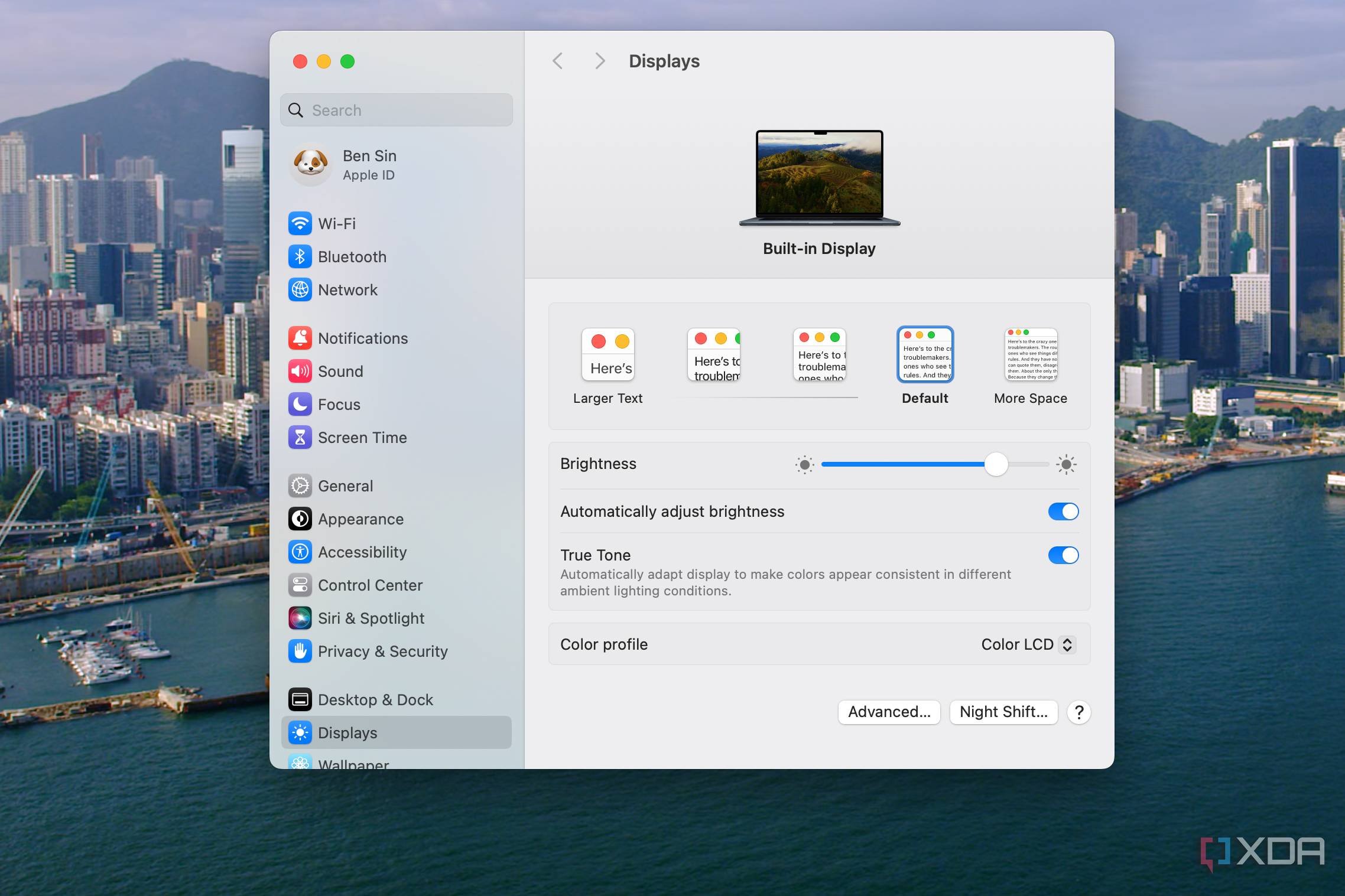Image resolution: width=1345 pixels, height=896 pixels.
Task: Open the Night Shift... button
Action: click(1003, 712)
